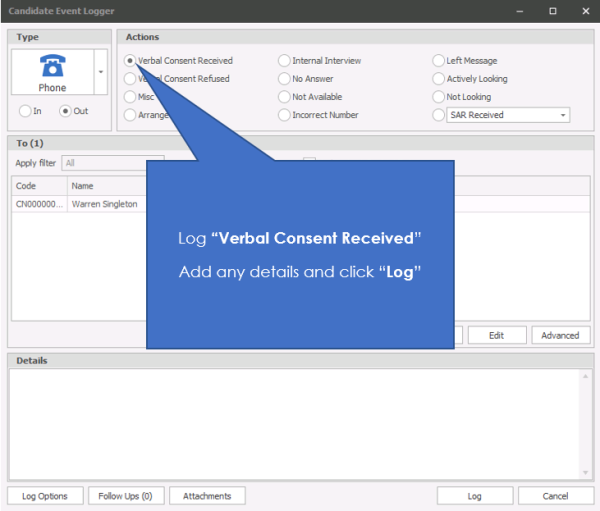The height and width of the screenshot is (511, 600).
Task: Select the Not Looking option
Action: click(x=439, y=97)
